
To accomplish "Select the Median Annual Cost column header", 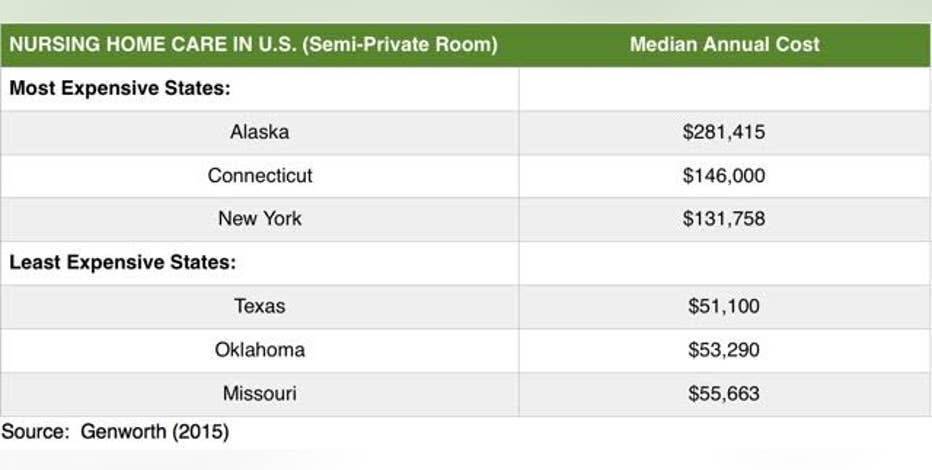I will 725,45.
